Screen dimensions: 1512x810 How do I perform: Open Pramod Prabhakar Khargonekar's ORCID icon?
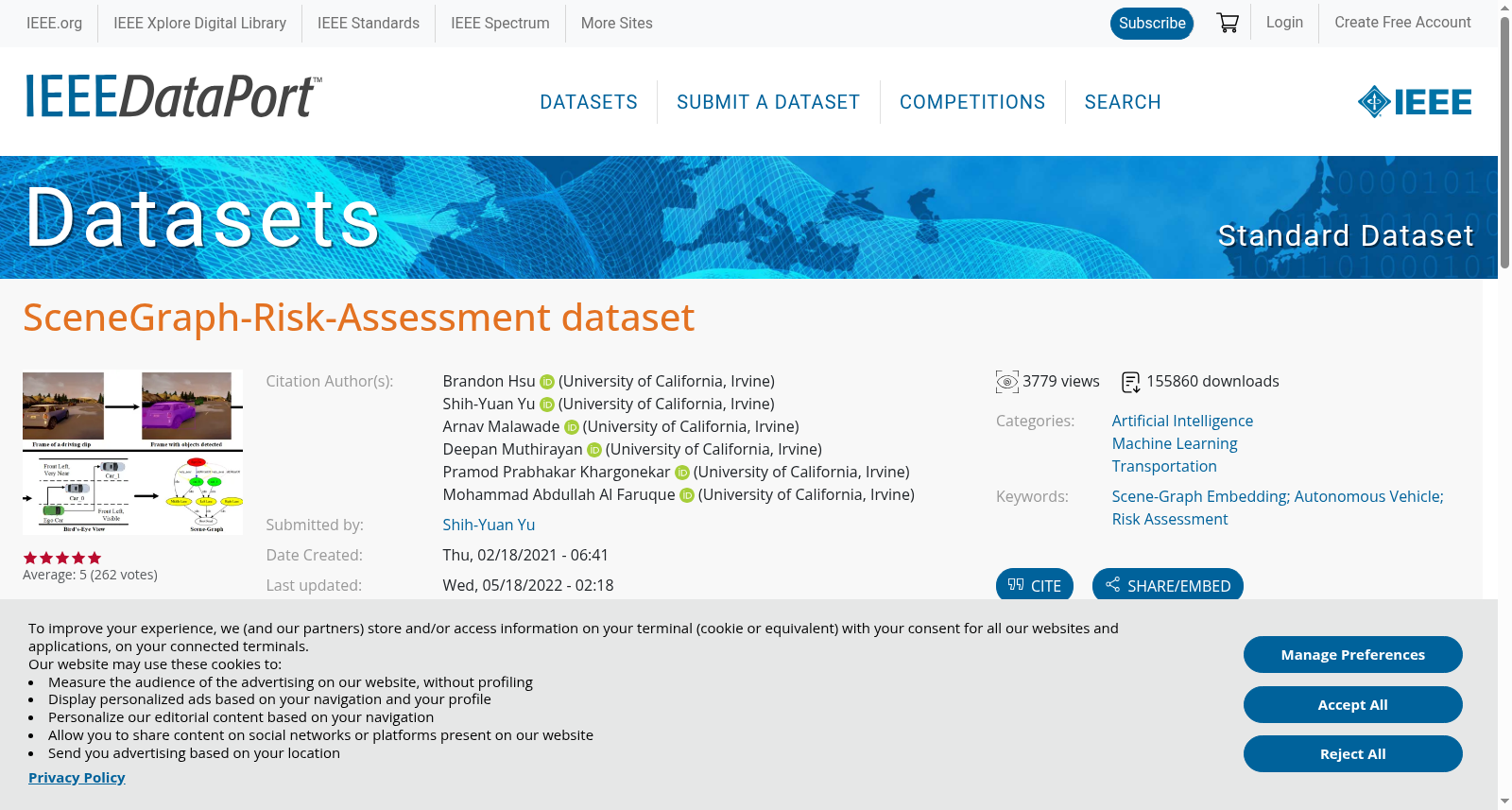pyautogui.click(x=682, y=473)
